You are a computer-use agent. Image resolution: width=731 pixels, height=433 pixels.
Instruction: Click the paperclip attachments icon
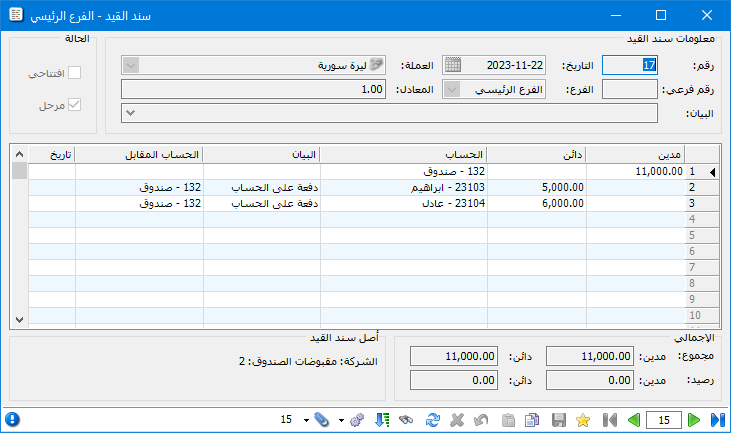[x=321, y=420]
